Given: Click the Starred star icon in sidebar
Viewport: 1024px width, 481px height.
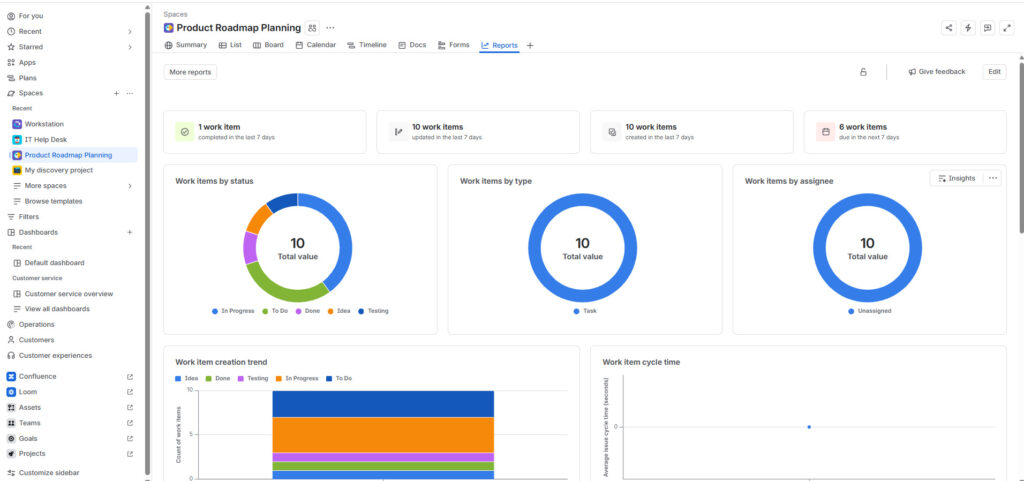Looking at the screenshot, I should 10,47.
